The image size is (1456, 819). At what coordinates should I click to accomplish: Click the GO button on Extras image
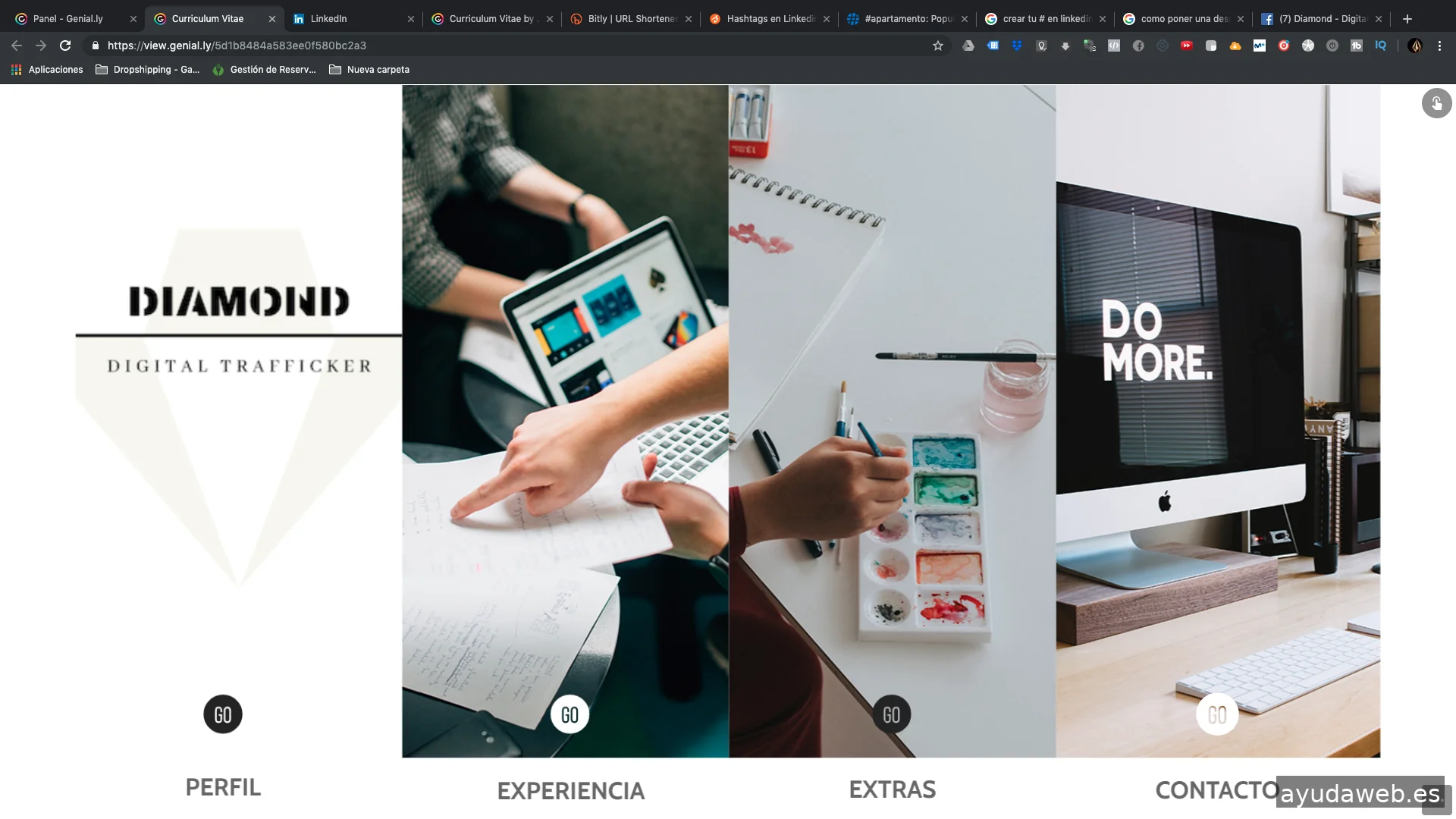coord(892,714)
